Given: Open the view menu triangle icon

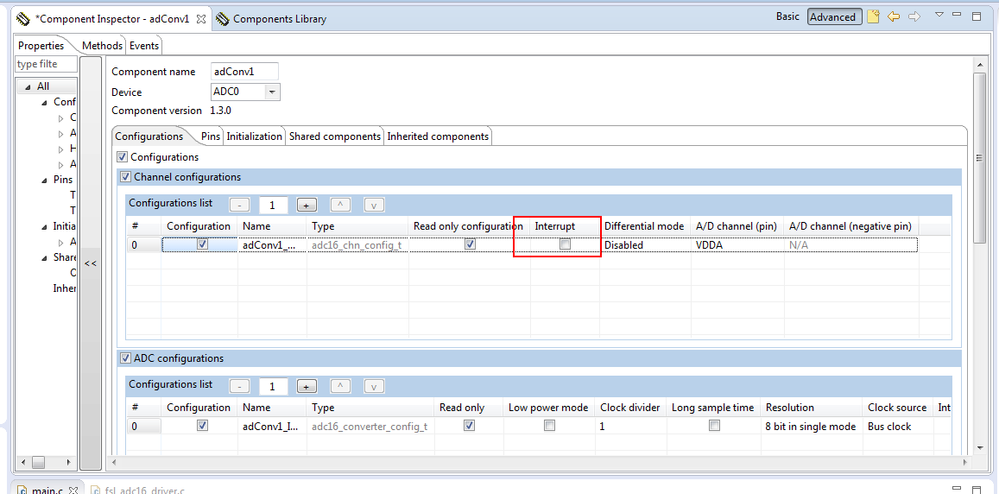Looking at the screenshot, I should [938, 14].
